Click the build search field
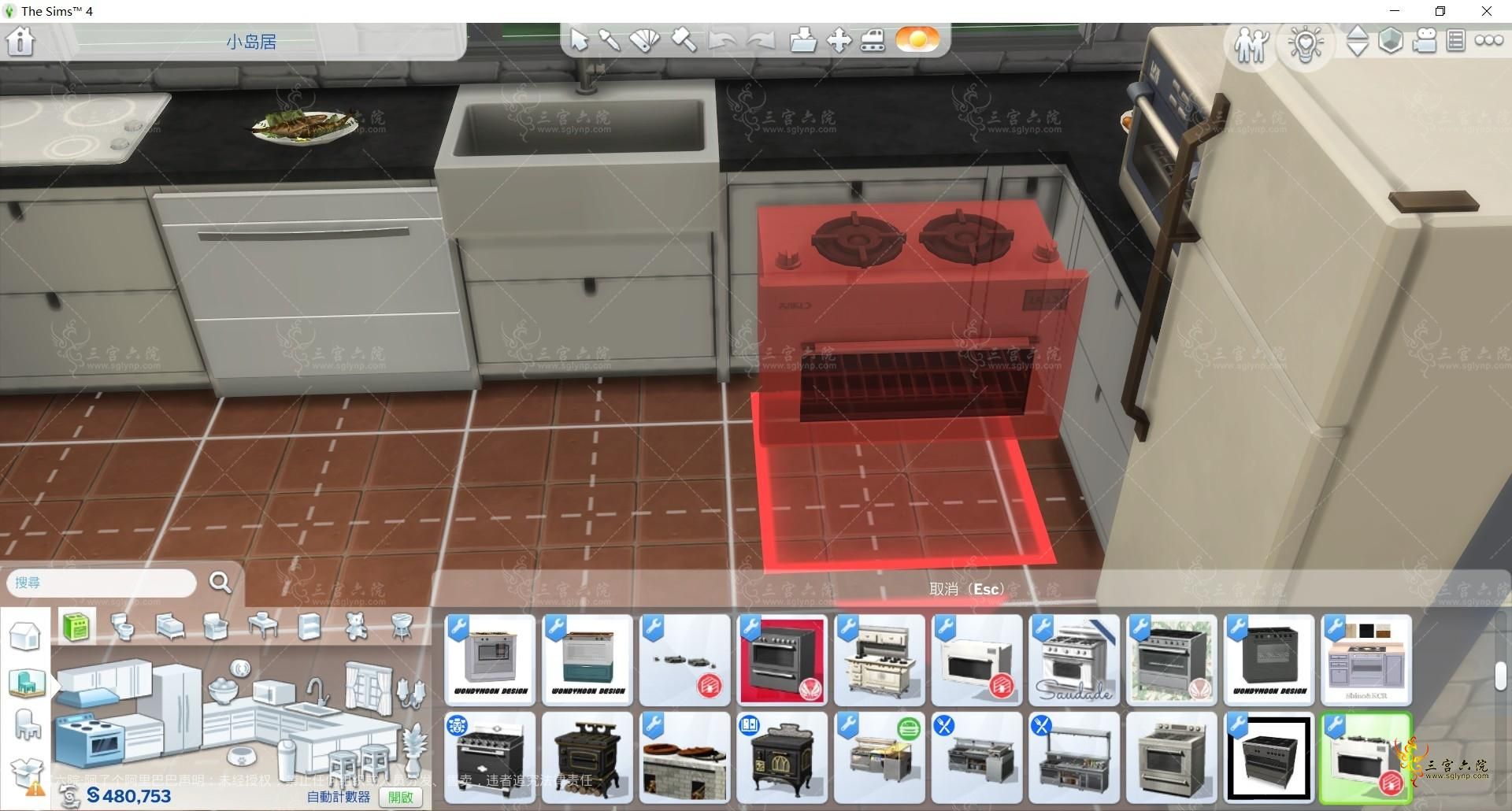The width and height of the screenshot is (1512, 811). click(x=102, y=583)
